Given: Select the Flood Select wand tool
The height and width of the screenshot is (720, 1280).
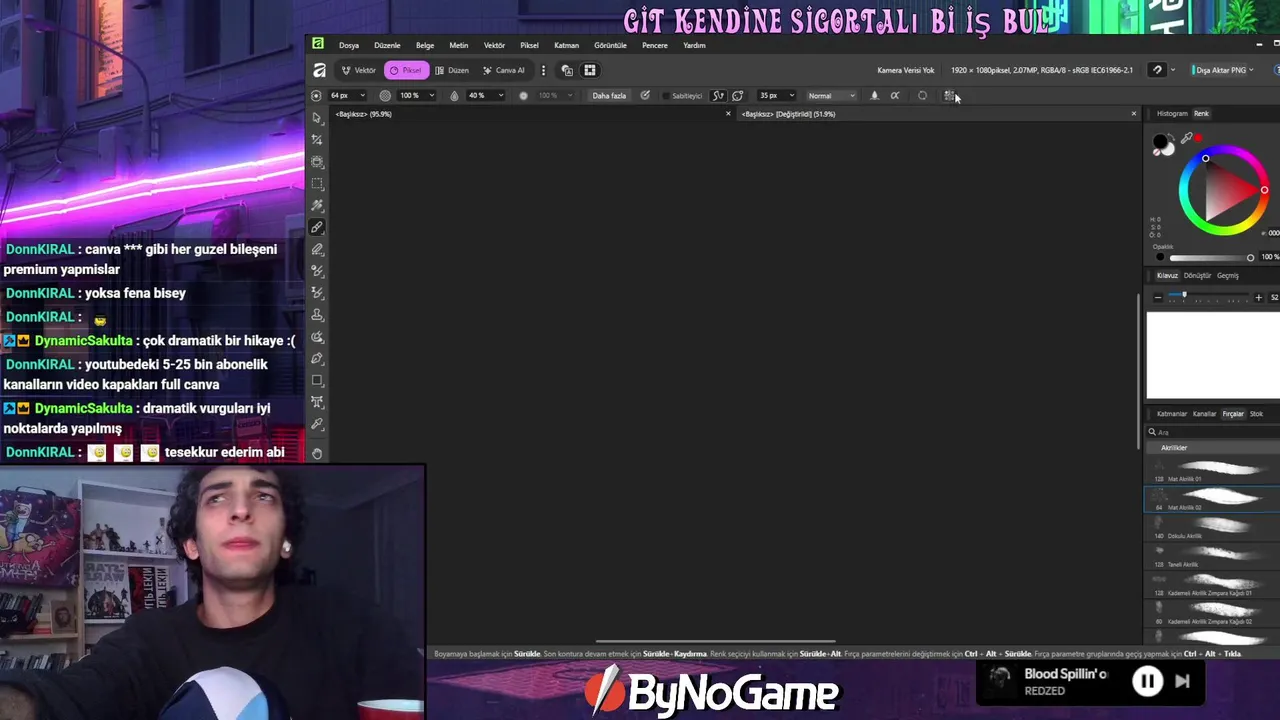Looking at the screenshot, I should coord(317,205).
